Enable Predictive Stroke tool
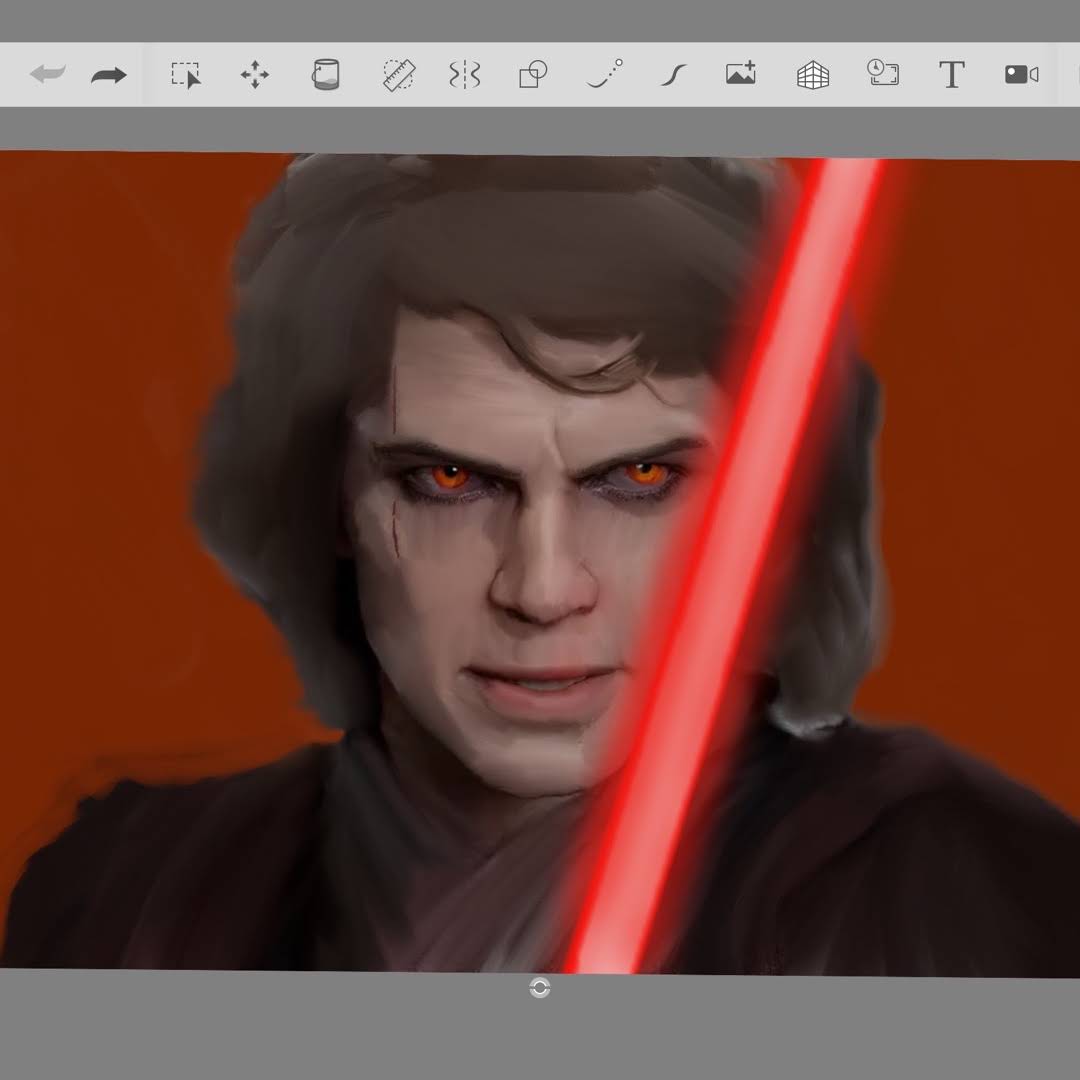Screen dimensions: 1080x1080 (605, 74)
